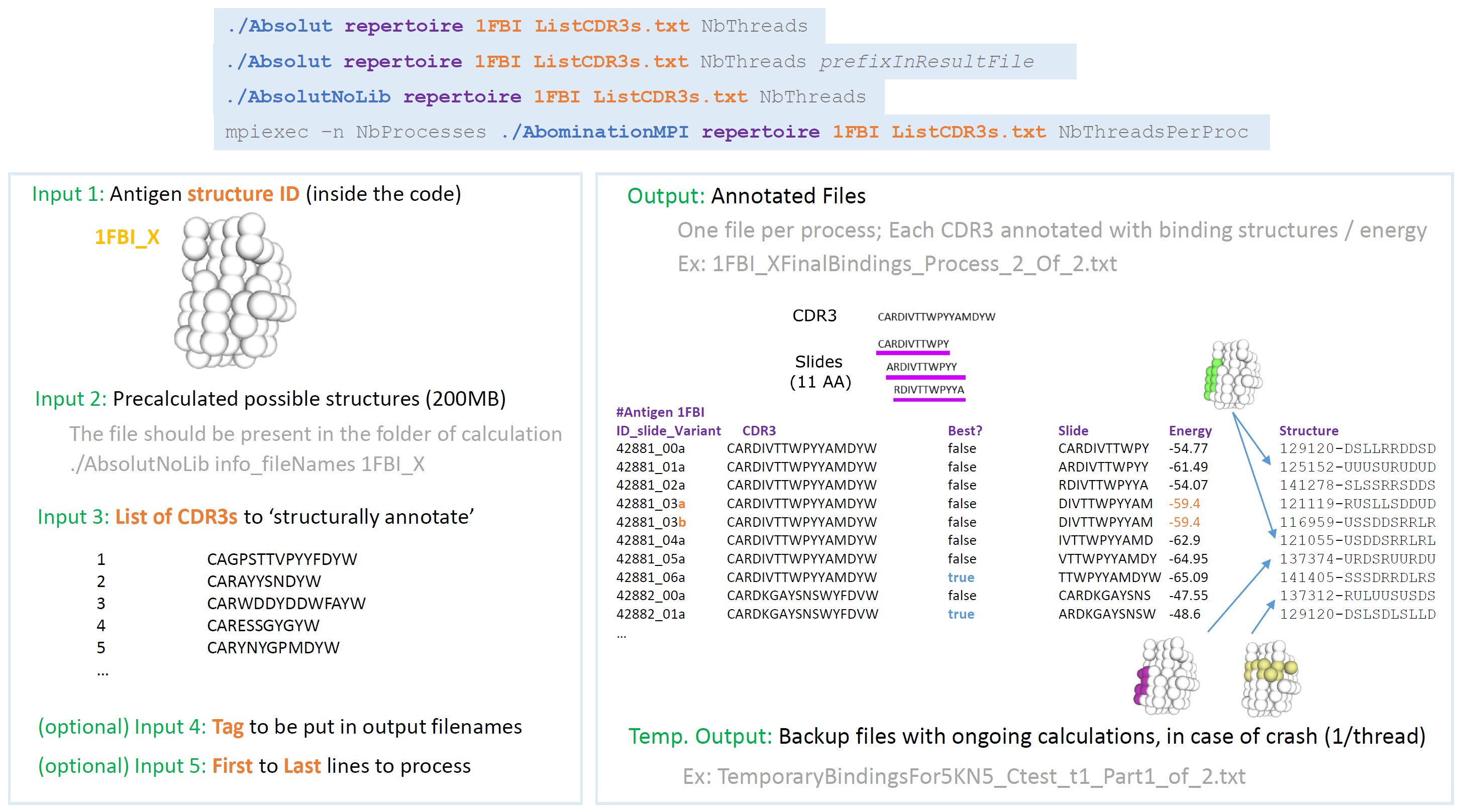
Task: Click the blue 'true' for row 42881_06a
Action: 961,577
